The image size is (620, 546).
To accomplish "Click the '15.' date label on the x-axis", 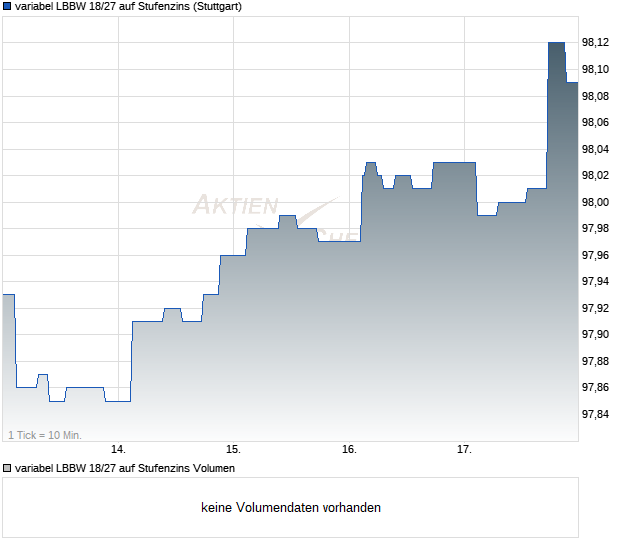I will point(233,449).
